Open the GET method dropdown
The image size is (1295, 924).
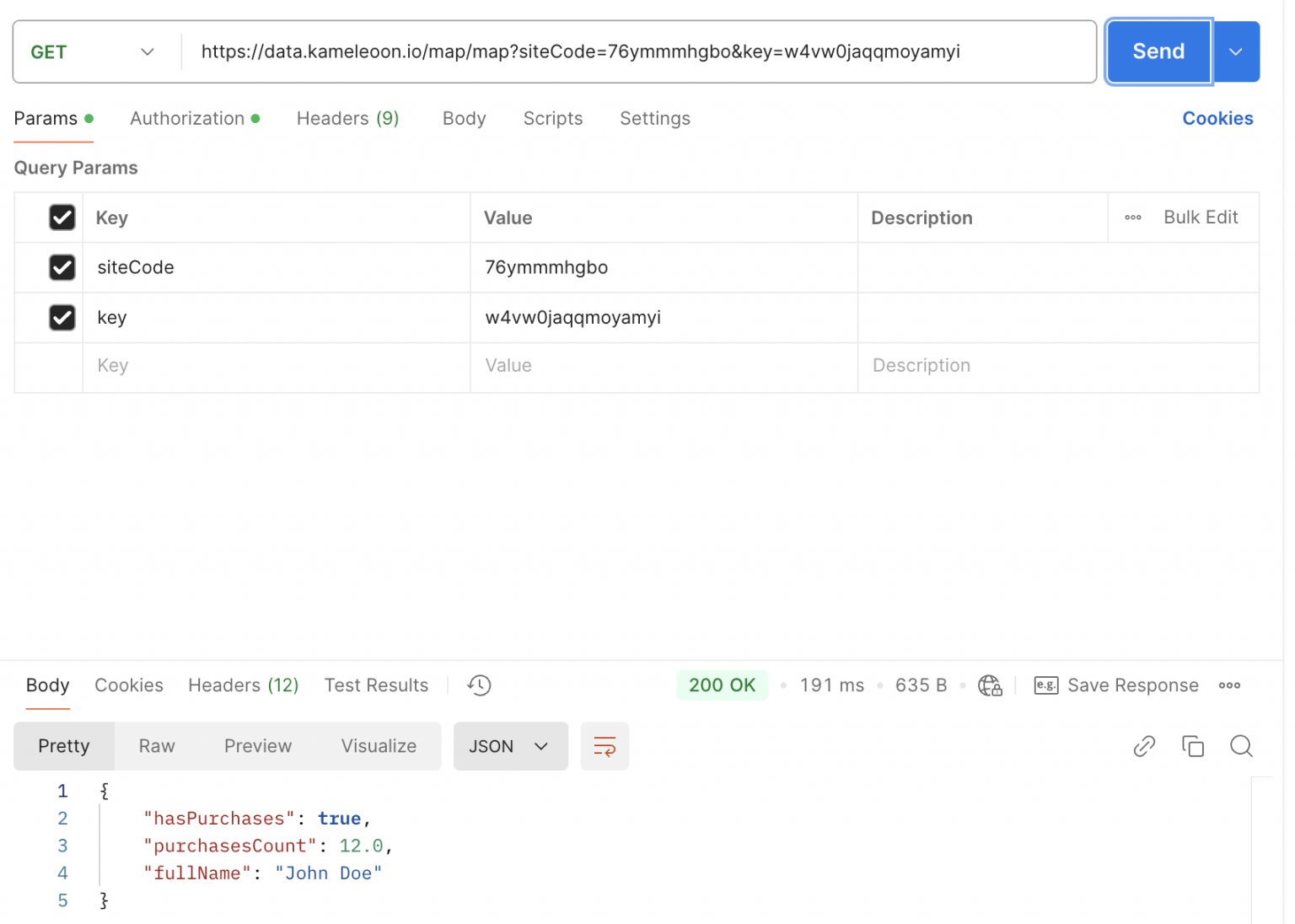point(93,52)
